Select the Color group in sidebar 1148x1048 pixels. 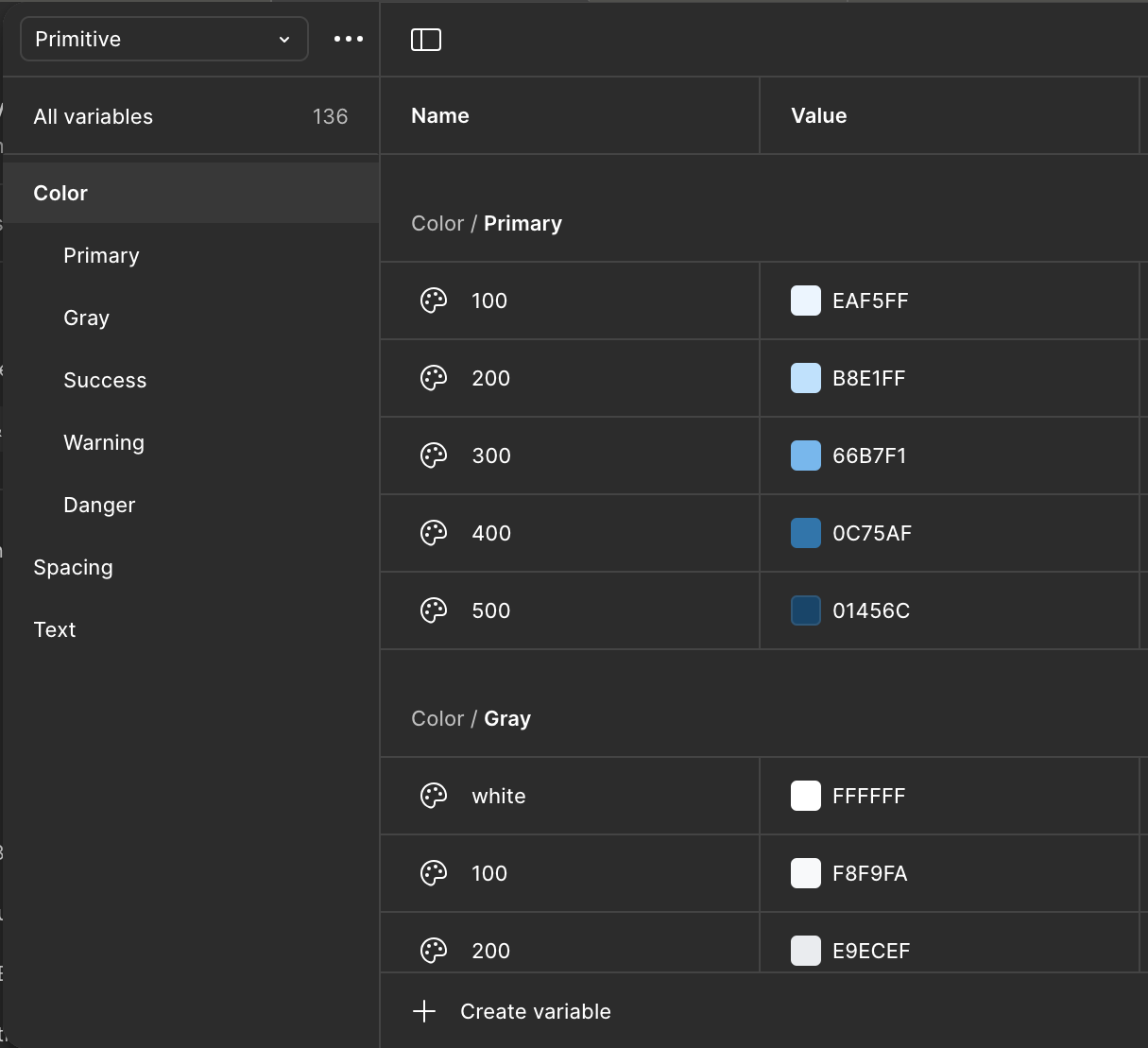pyautogui.click(x=191, y=193)
